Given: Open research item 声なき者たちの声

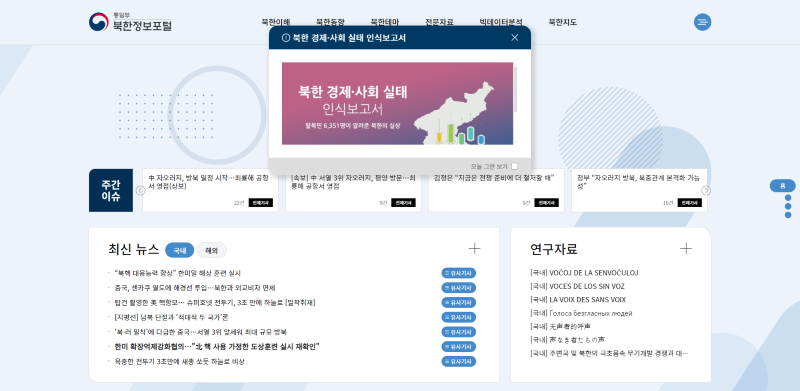Looking at the screenshot, I should [x=568, y=339].
